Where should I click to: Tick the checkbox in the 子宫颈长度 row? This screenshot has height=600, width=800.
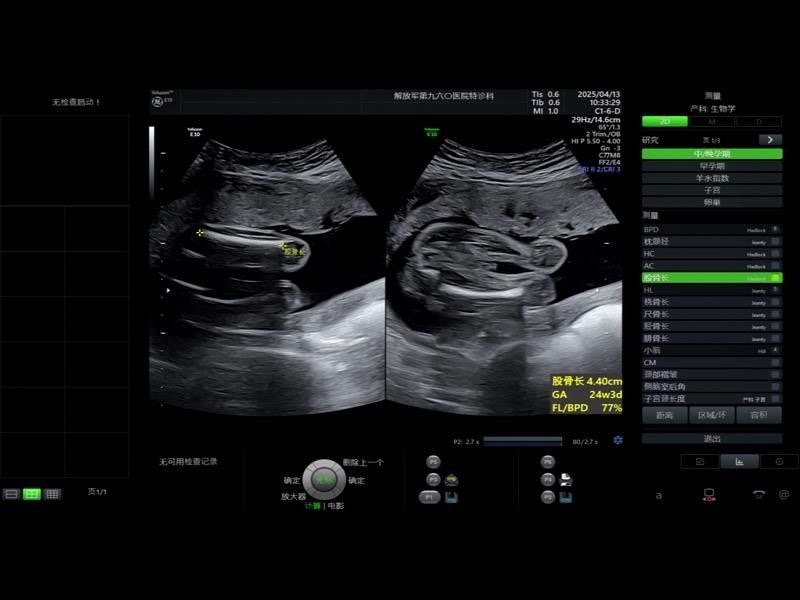pos(776,398)
